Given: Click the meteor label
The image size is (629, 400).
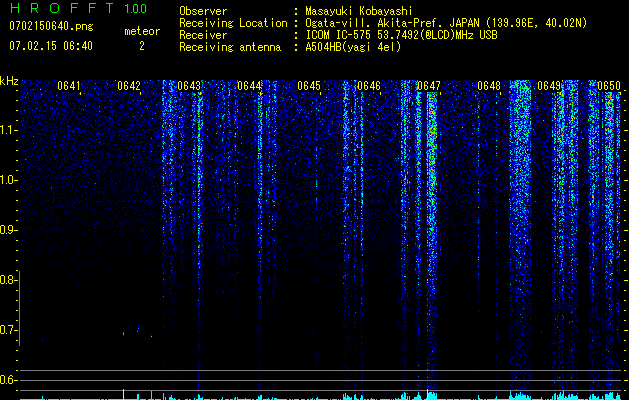Looking at the screenshot, I should click(x=142, y=31).
